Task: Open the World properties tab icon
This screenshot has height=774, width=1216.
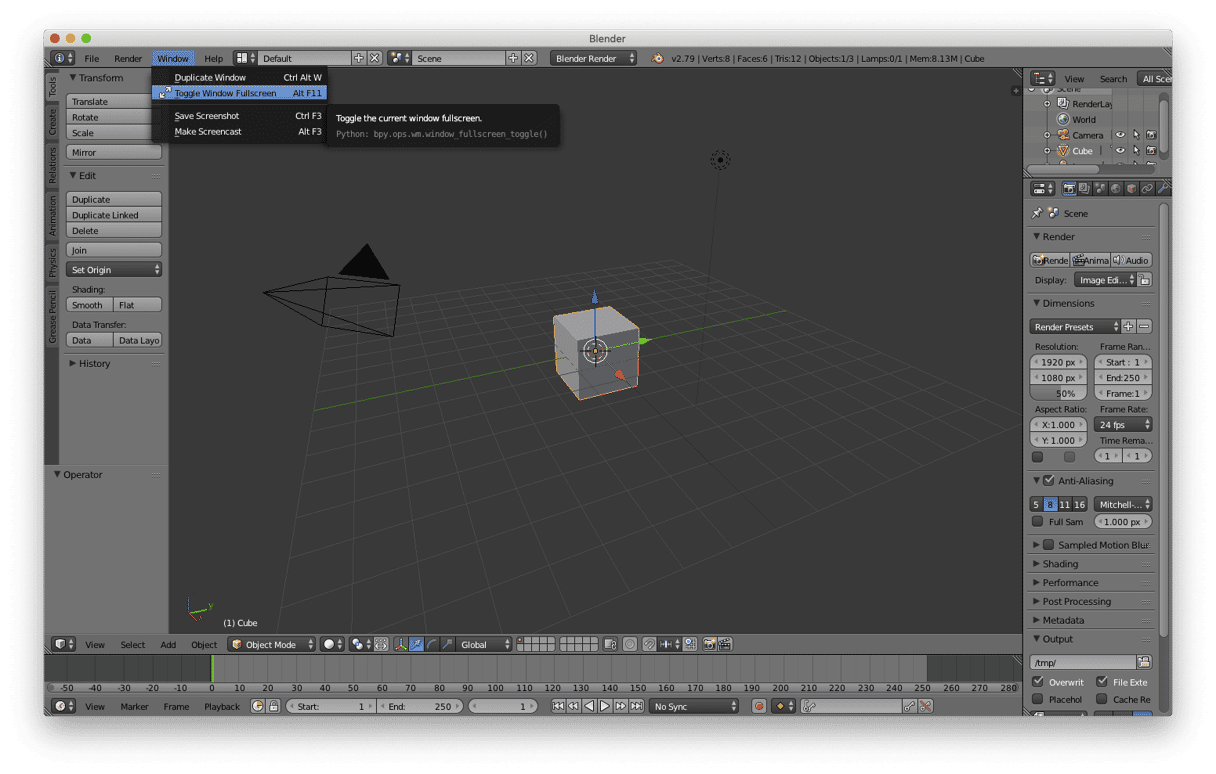Action: pos(1115,188)
